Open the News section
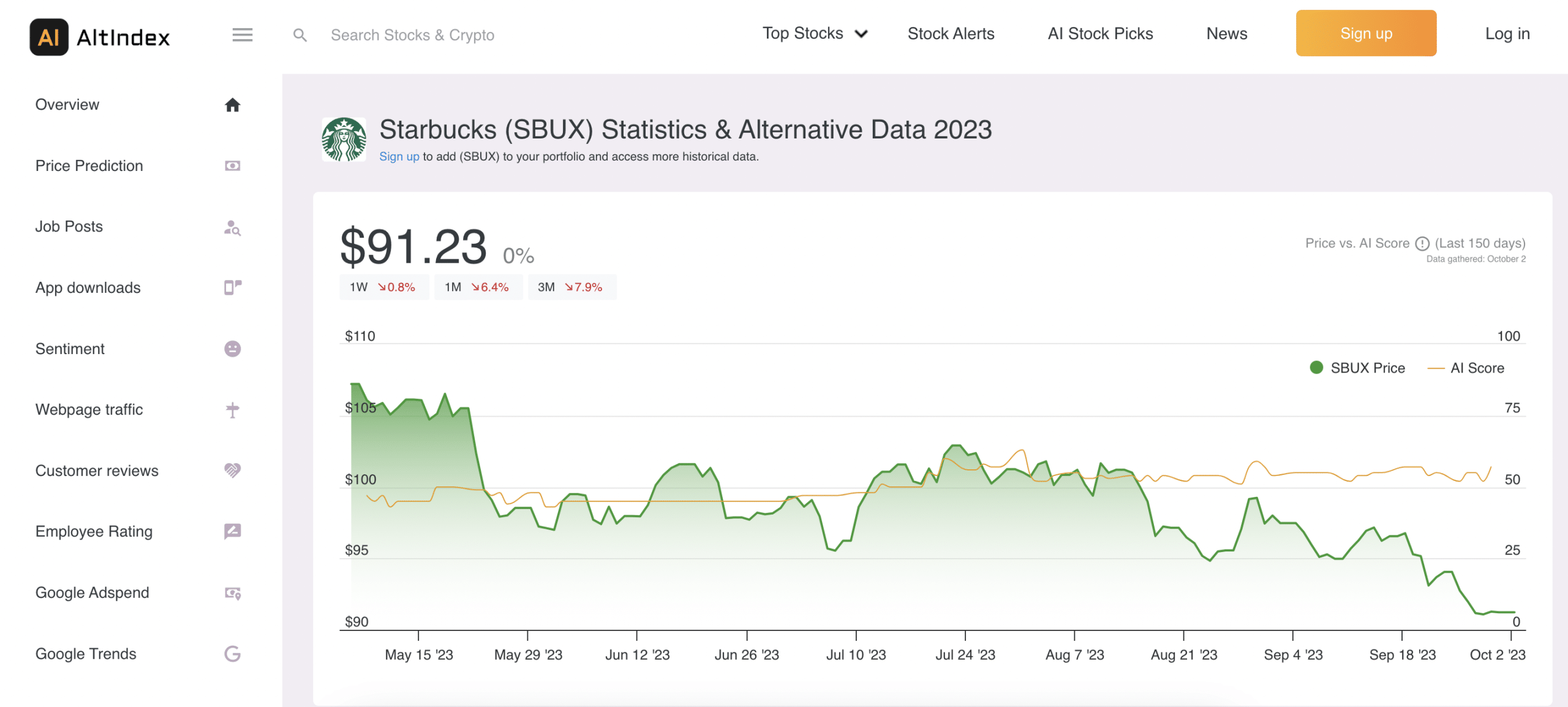This screenshot has width=1568, height=707. 1226,34
